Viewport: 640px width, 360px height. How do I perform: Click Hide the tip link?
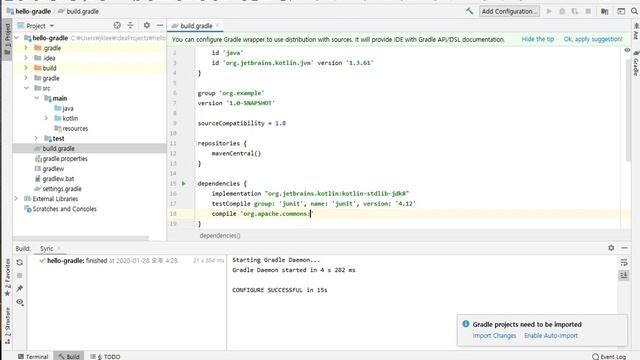(x=538, y=39)
